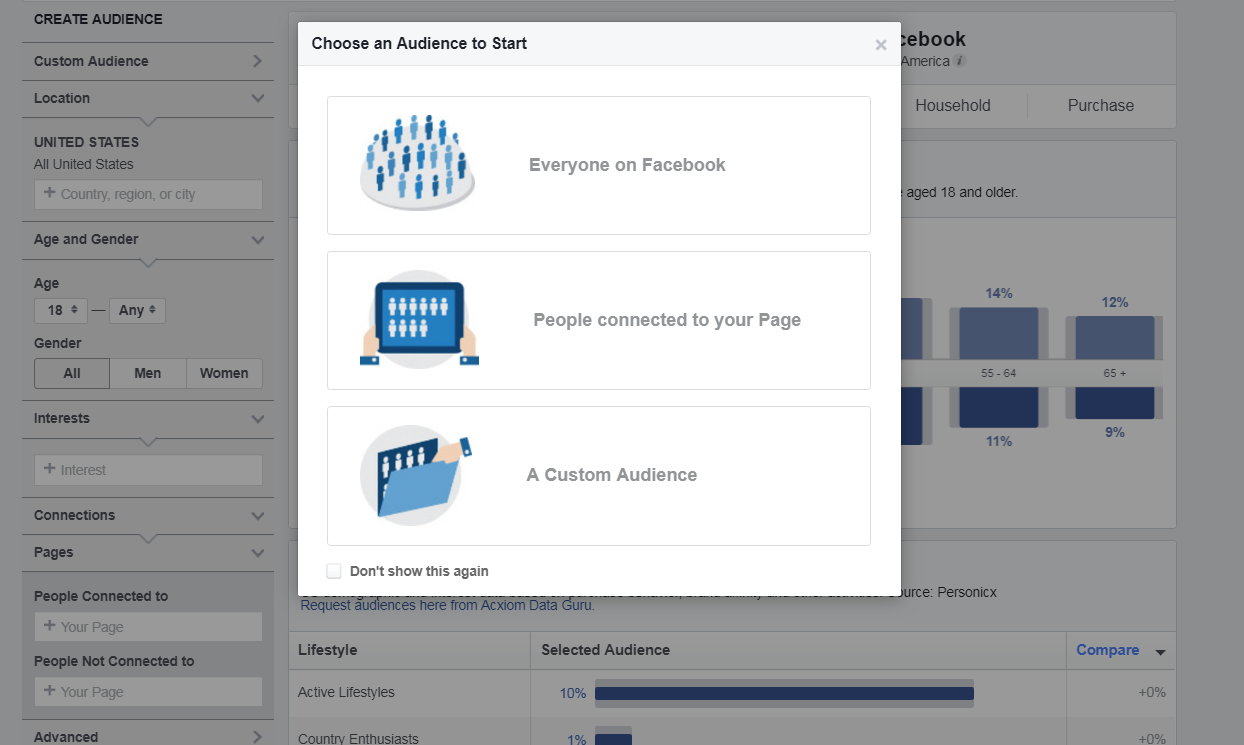Expand the Advanced section

click(148, 737)
